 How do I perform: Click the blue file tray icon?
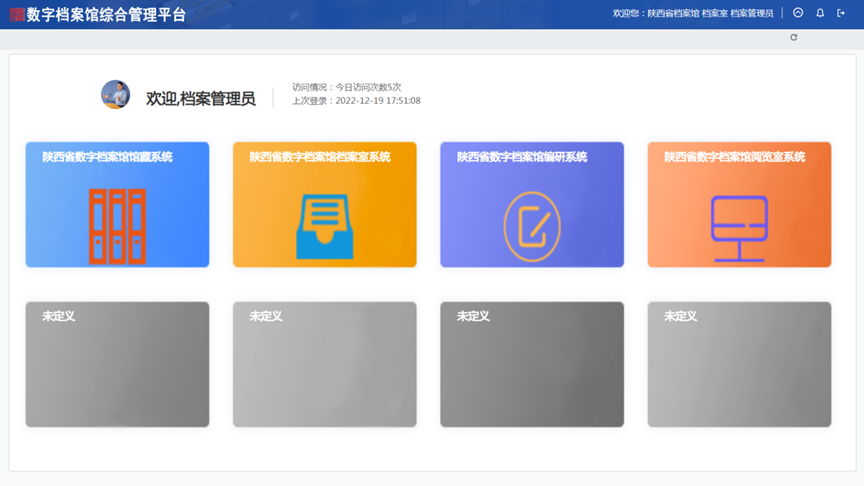point(325,226)
